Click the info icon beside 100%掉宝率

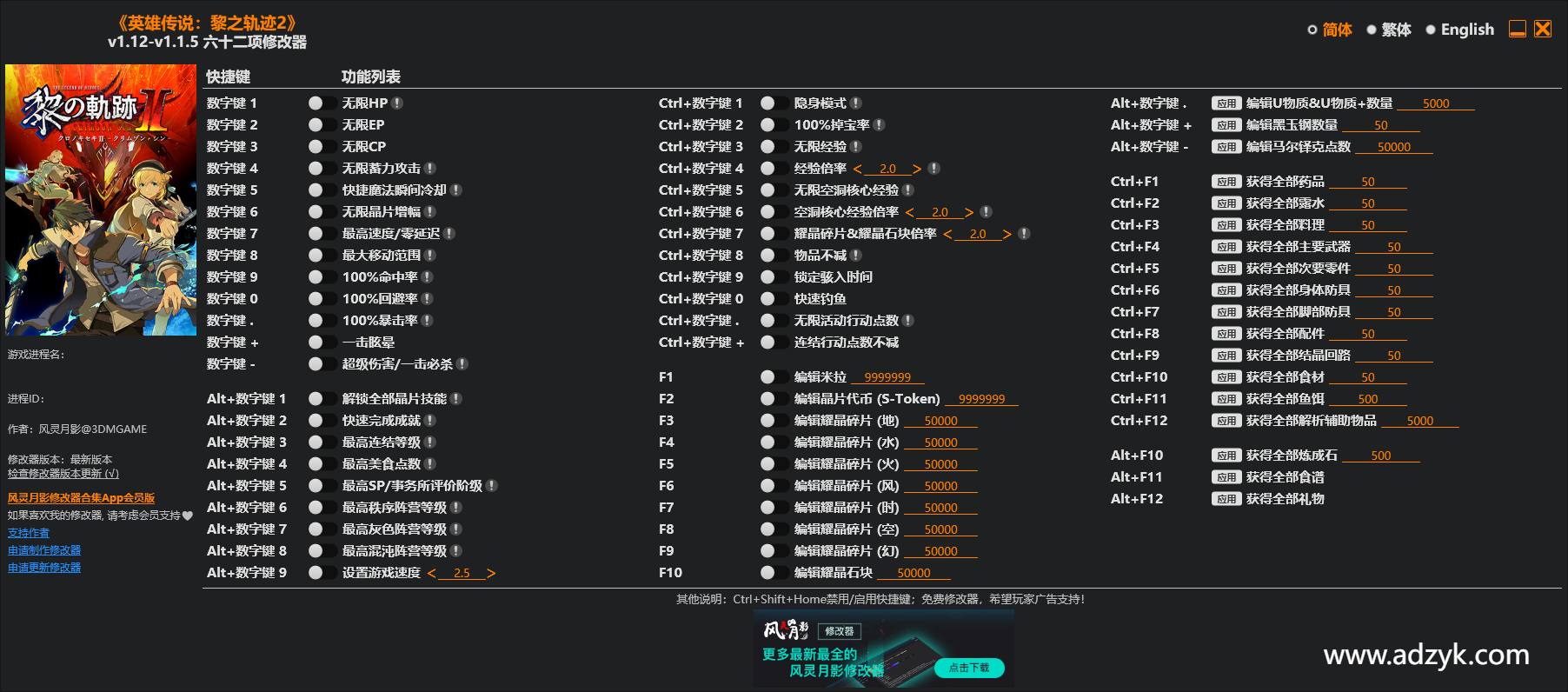880,124
